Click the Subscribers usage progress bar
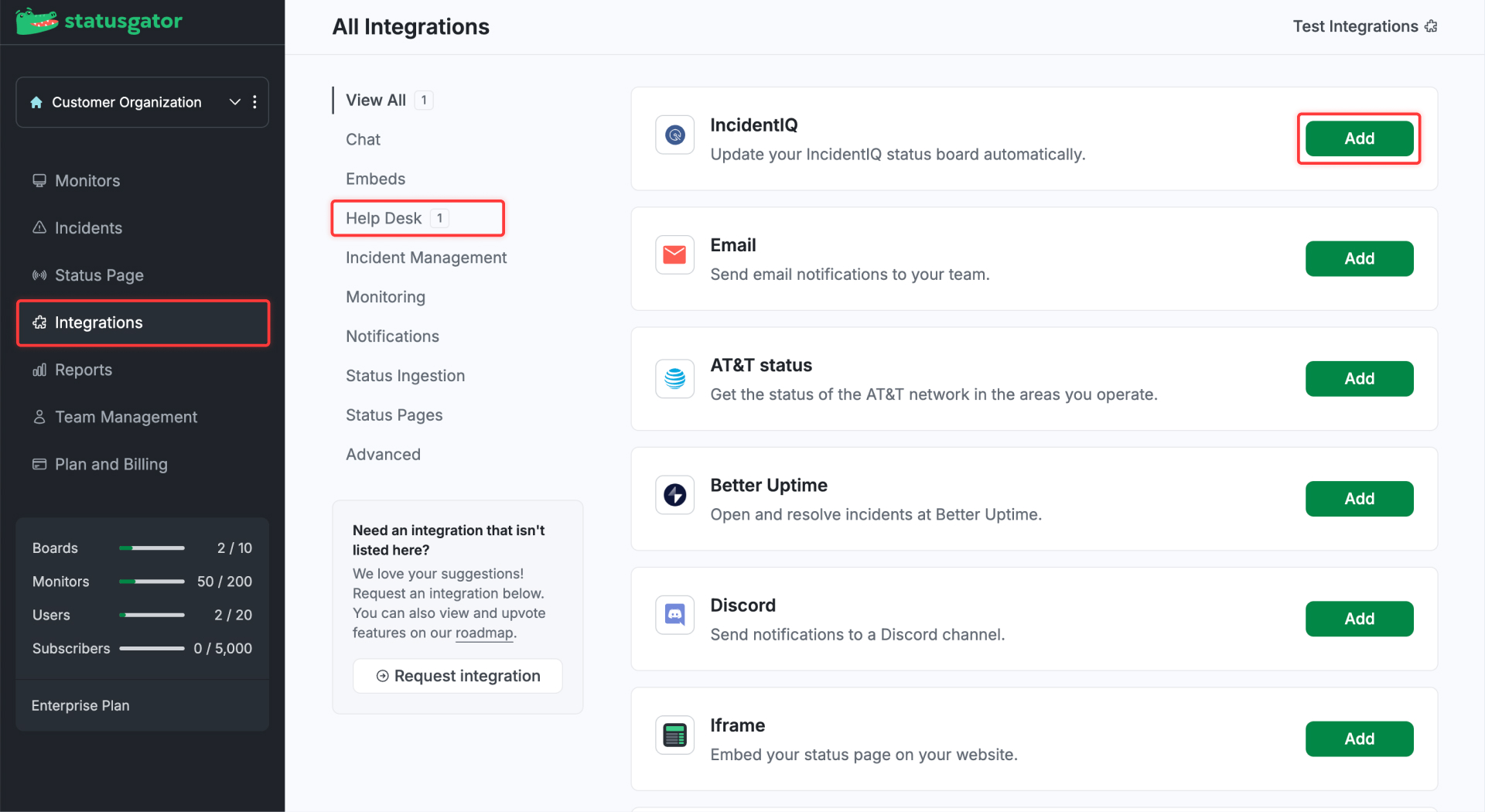 tap(152, 649)
